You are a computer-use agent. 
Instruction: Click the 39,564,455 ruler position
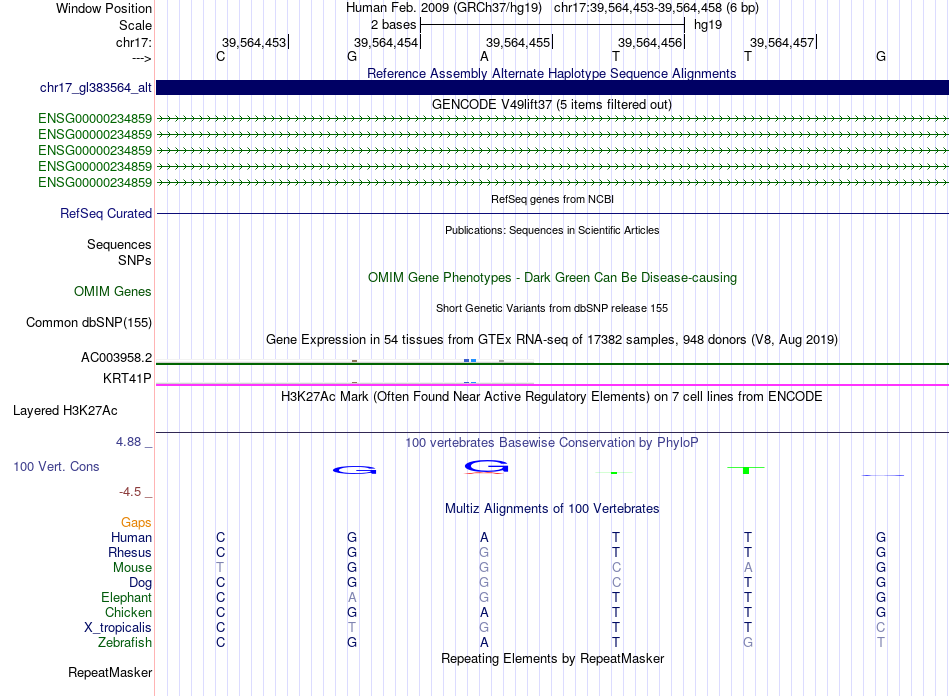(518, 42)
